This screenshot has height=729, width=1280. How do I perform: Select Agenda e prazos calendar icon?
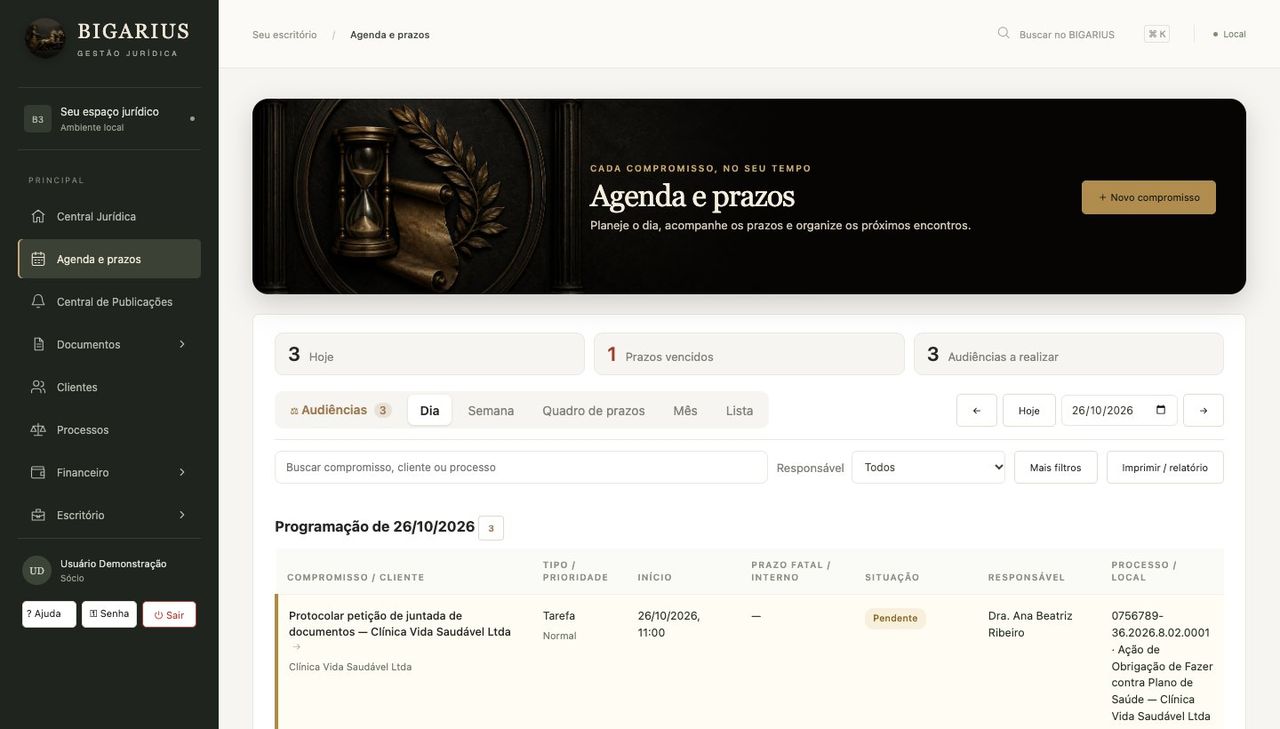38,259
